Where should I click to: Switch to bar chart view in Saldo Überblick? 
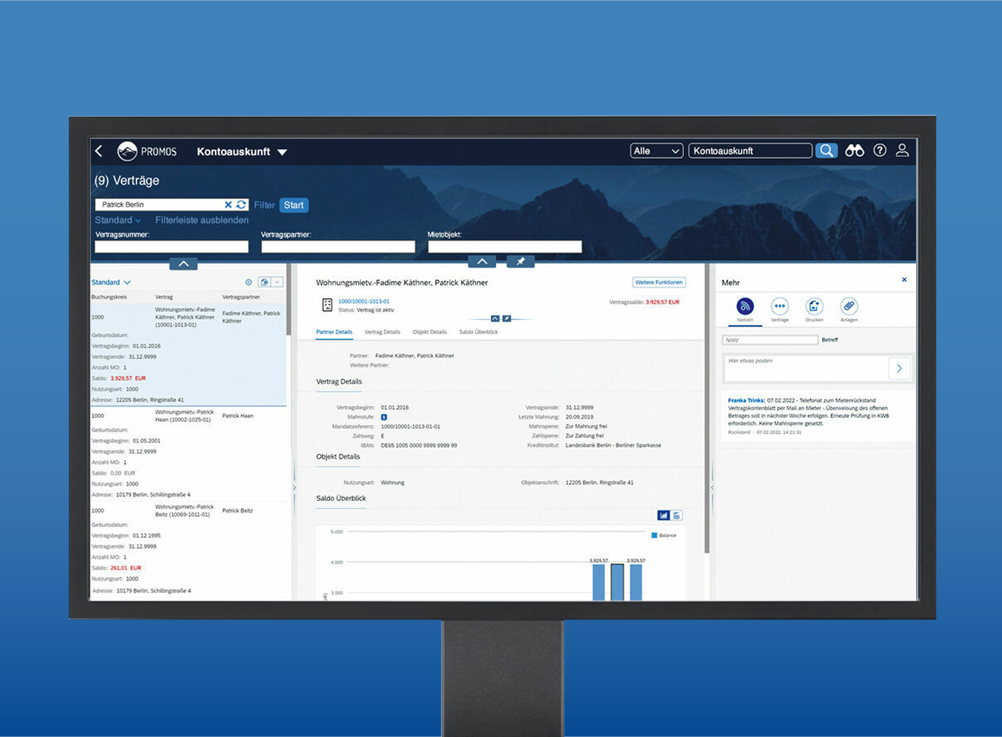(x=663, y=516)
